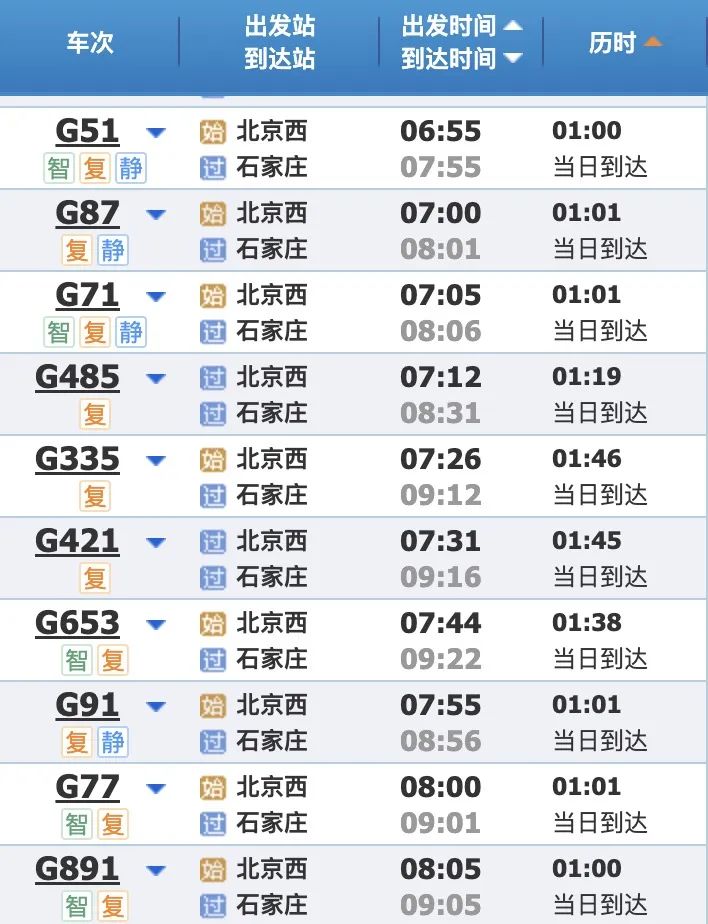Click the 静 quiet-car badge under G87
This screenshot has height=924, width=708.
click(x=113, y=250)
